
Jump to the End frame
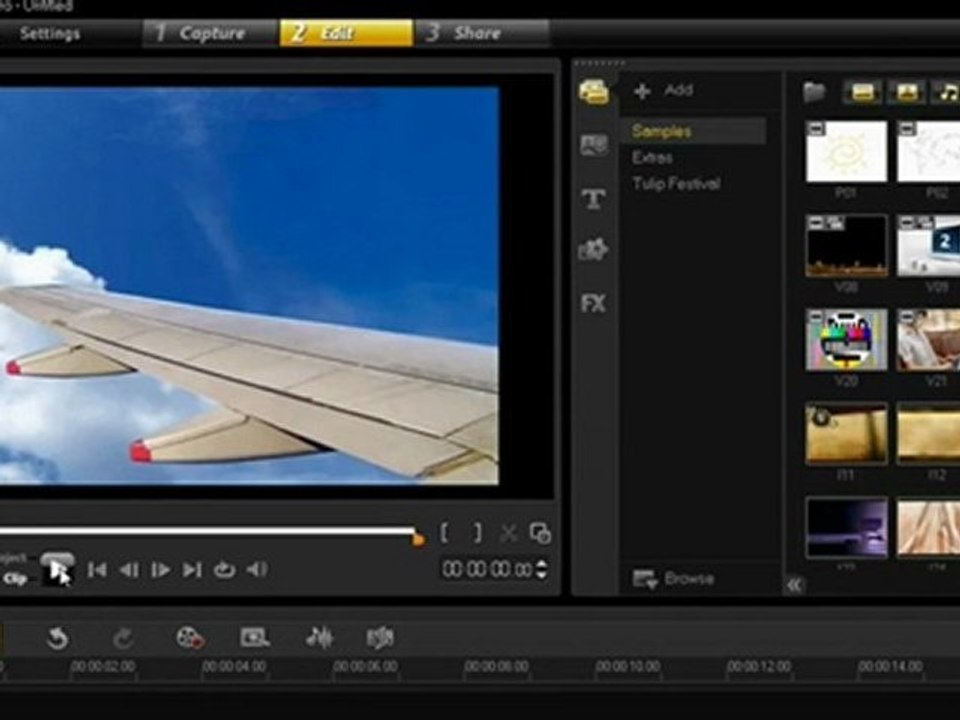192,570
